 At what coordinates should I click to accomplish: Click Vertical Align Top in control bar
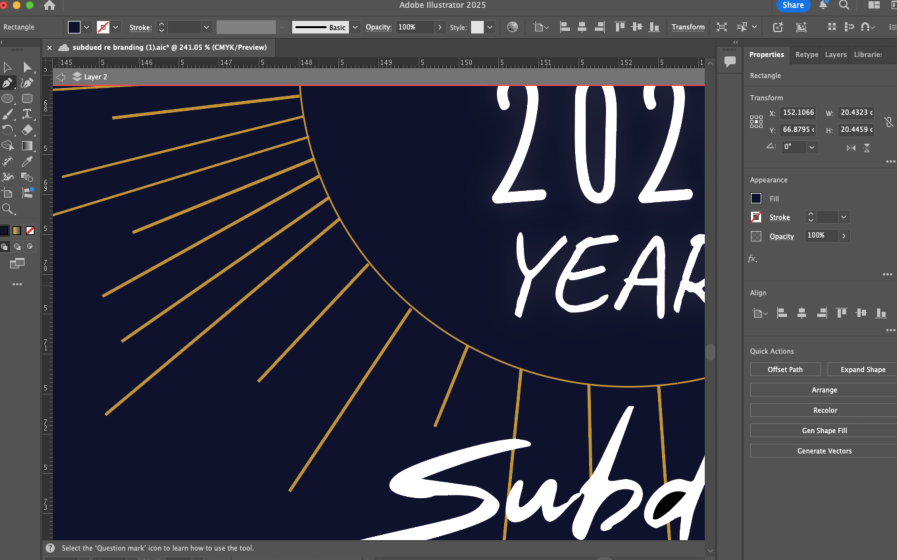tap(620, 27)
